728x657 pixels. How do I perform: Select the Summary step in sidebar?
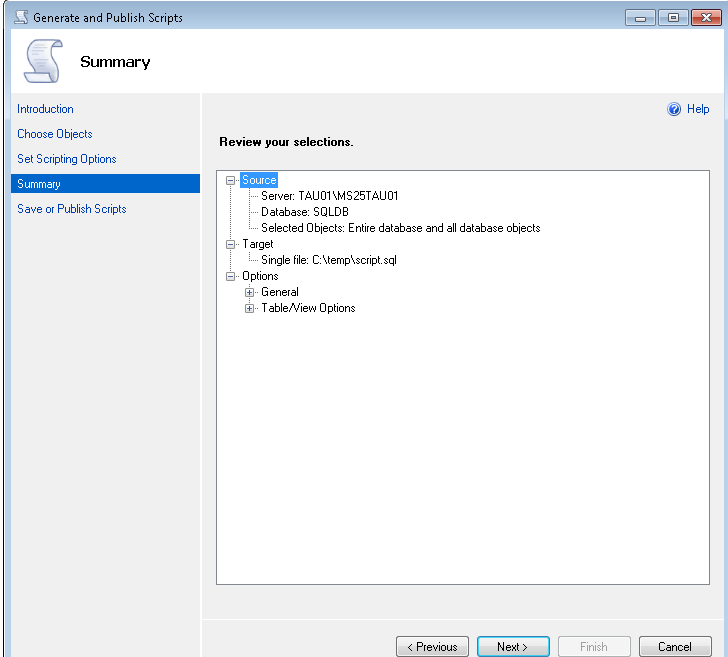click(x=39, y=184)
